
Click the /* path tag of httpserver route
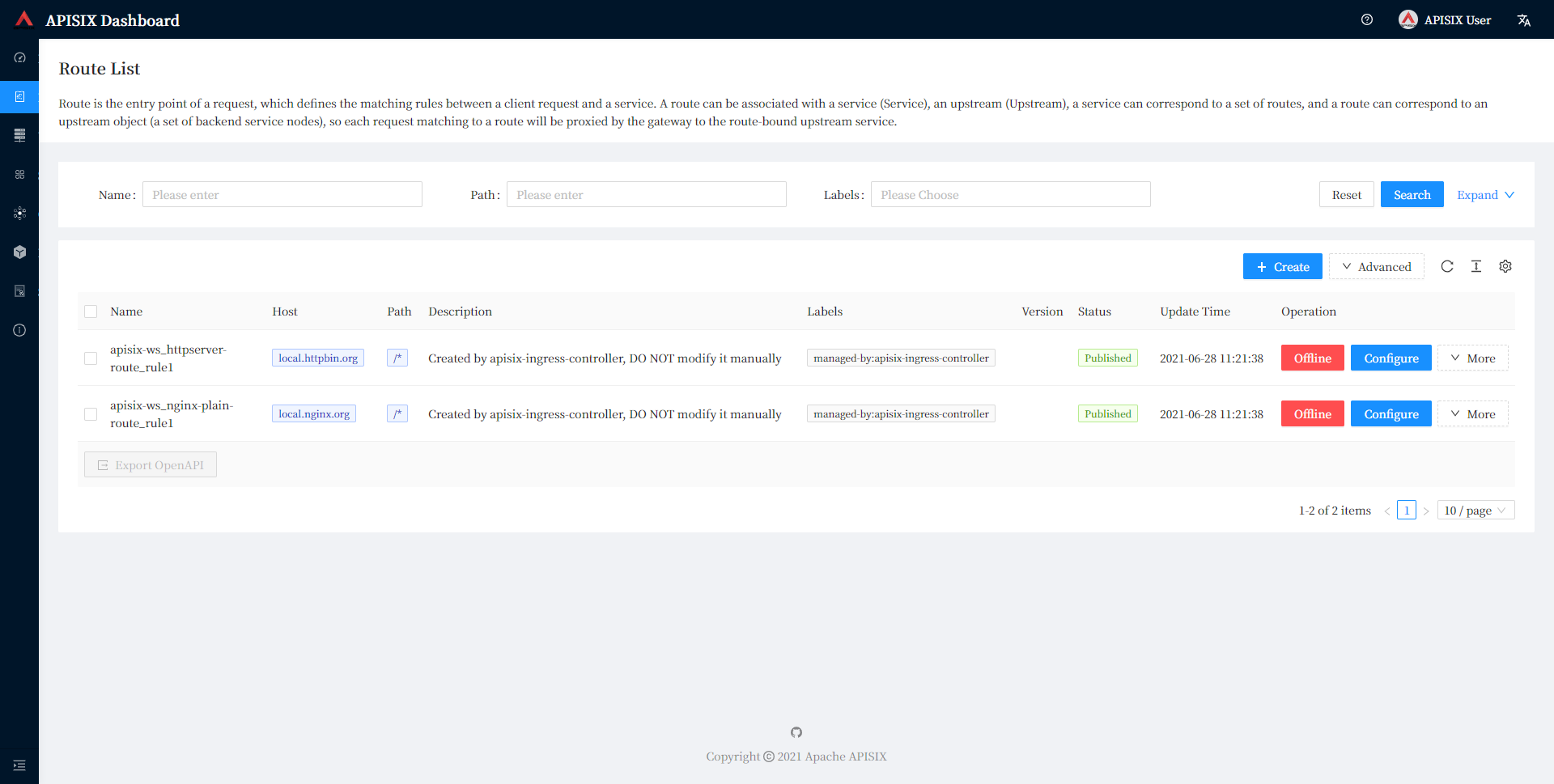[x=397, y=358]
